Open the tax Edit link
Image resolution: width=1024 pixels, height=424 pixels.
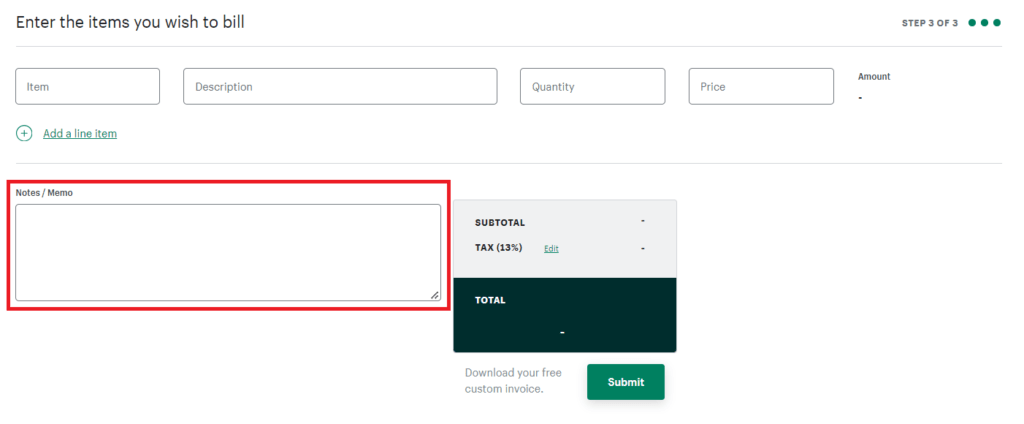pos(551,248)
